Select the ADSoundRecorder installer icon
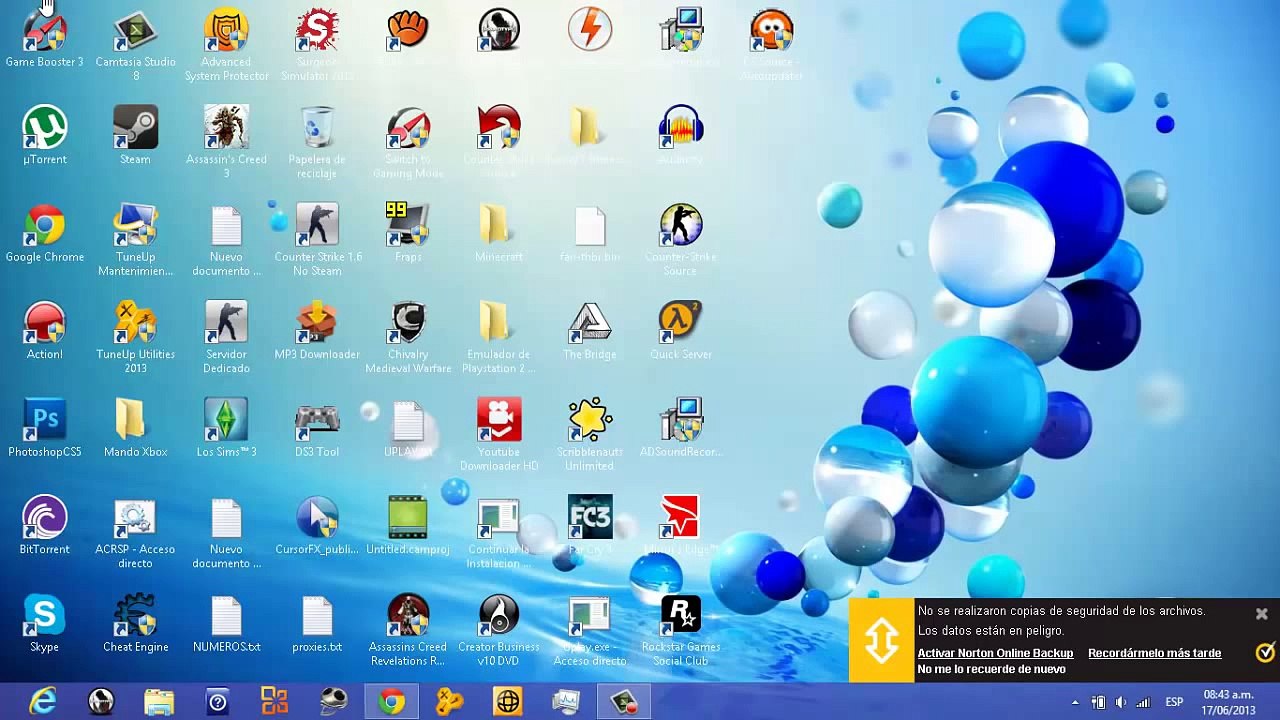Screen dimensions: 1280x720 (681, 428)
